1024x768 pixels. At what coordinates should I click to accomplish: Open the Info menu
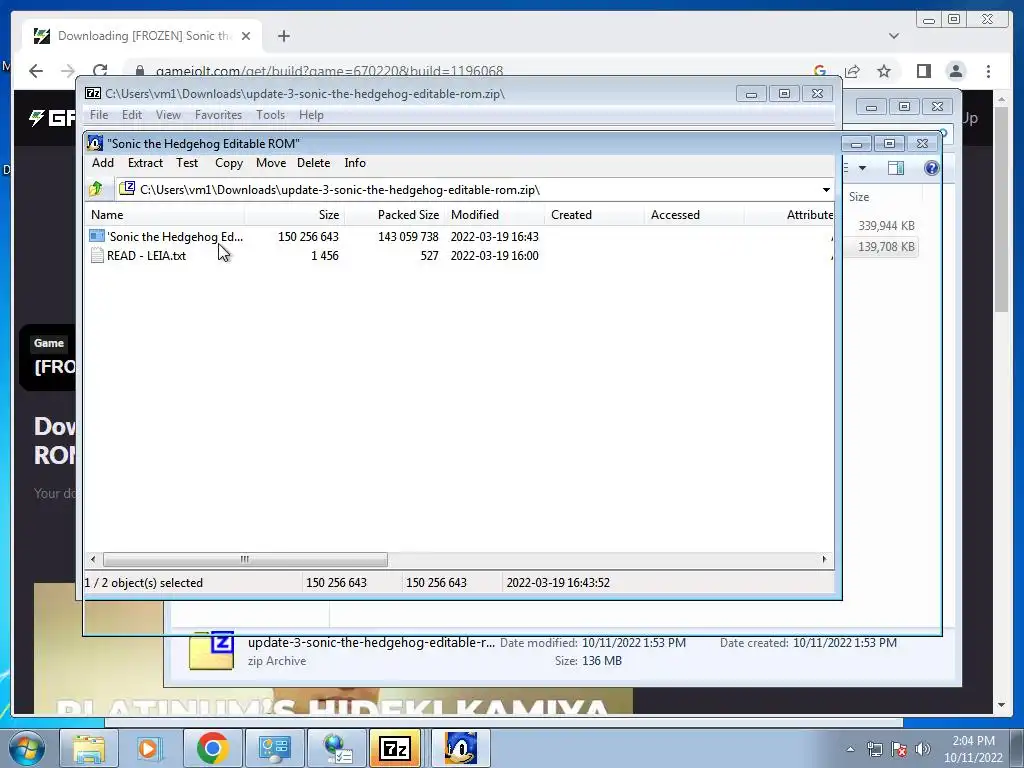(355, 163)
